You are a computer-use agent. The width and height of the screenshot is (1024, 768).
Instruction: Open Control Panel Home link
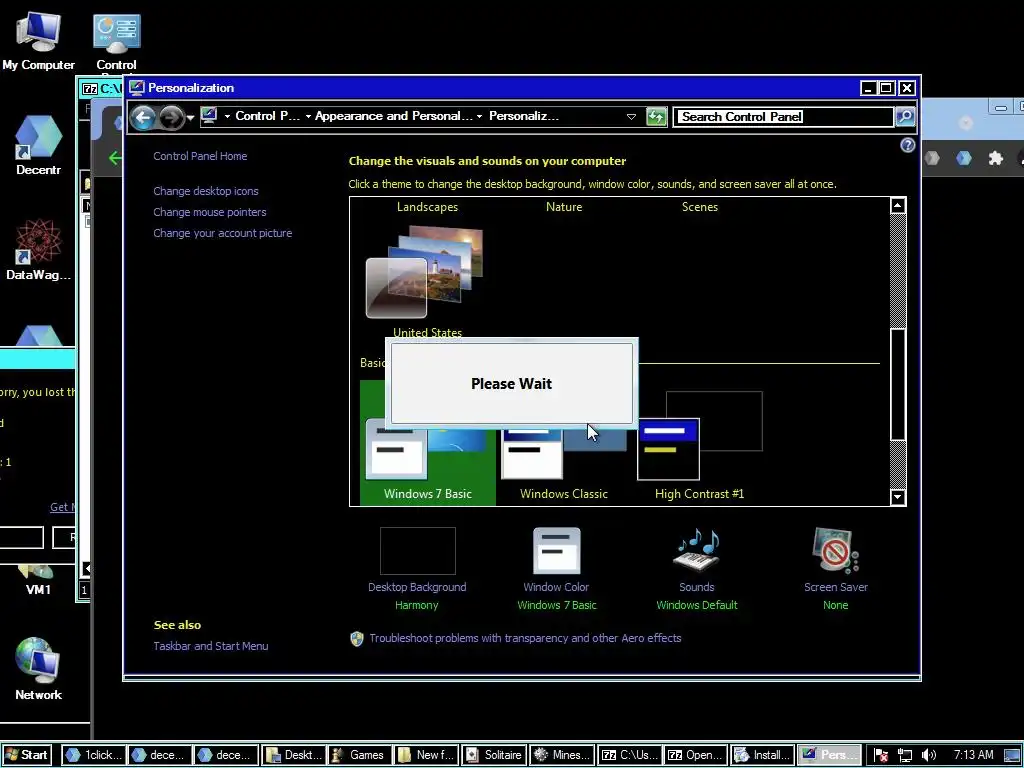(200, 156)
